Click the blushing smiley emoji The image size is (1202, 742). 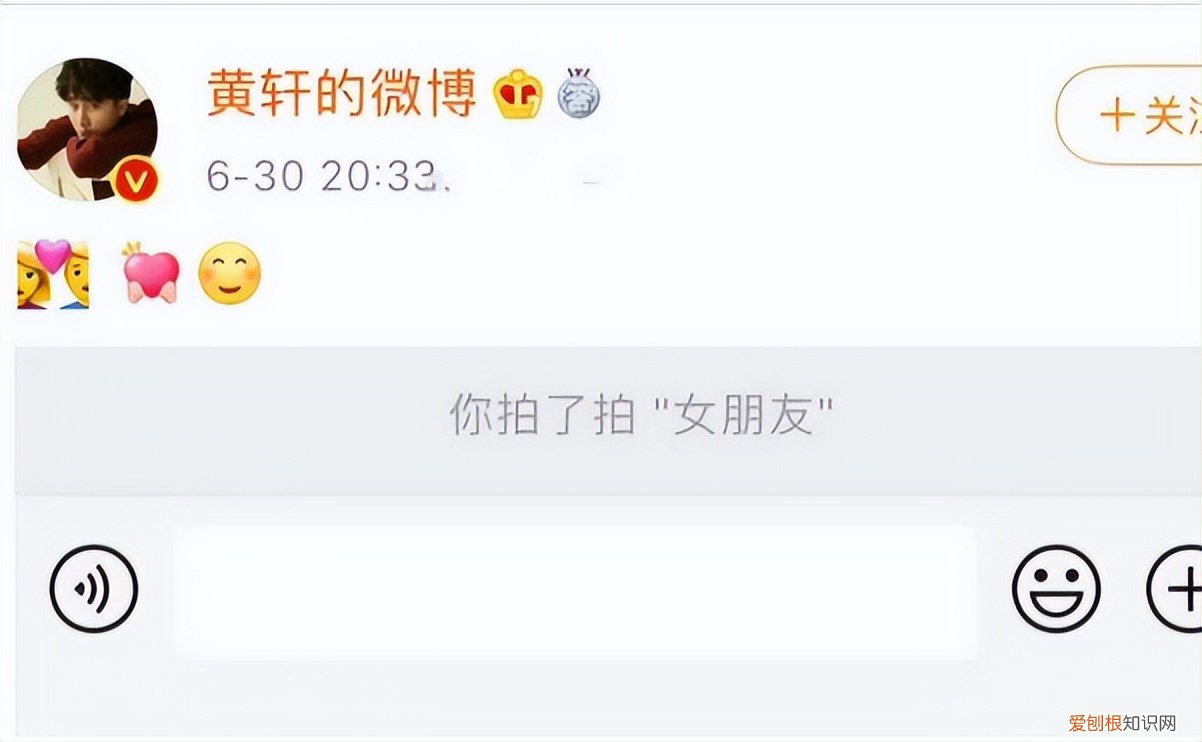230,274
